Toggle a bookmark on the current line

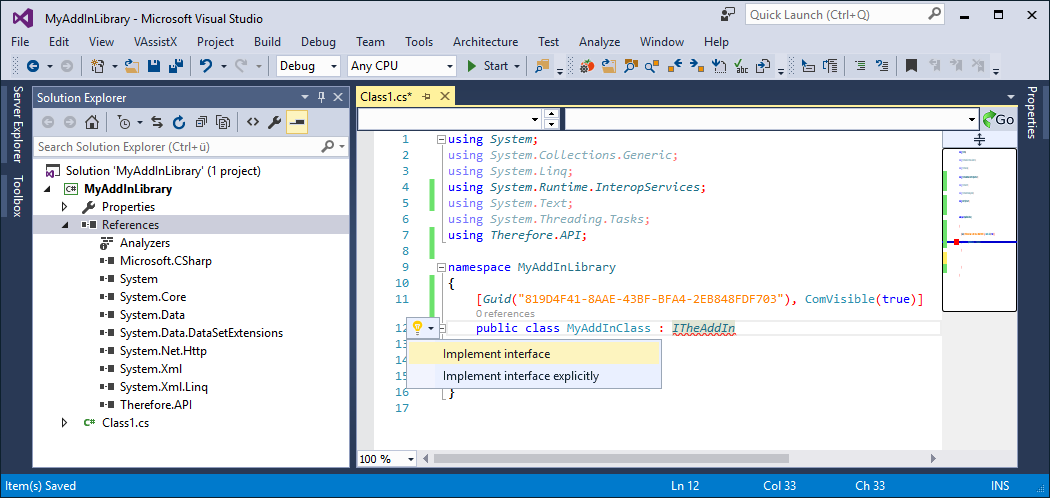(911, 66)
